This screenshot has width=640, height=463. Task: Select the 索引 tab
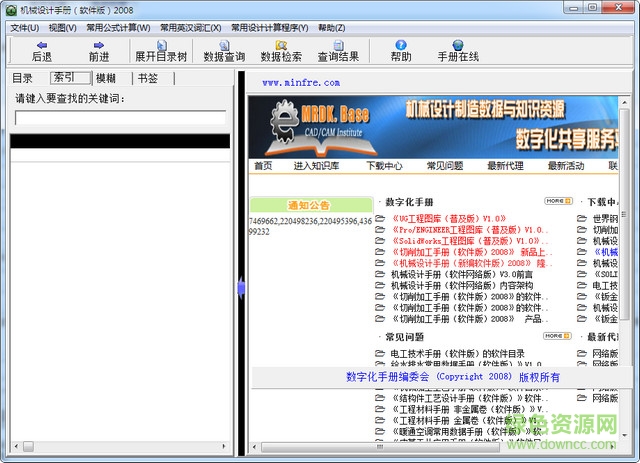click(x=70, y=78)
